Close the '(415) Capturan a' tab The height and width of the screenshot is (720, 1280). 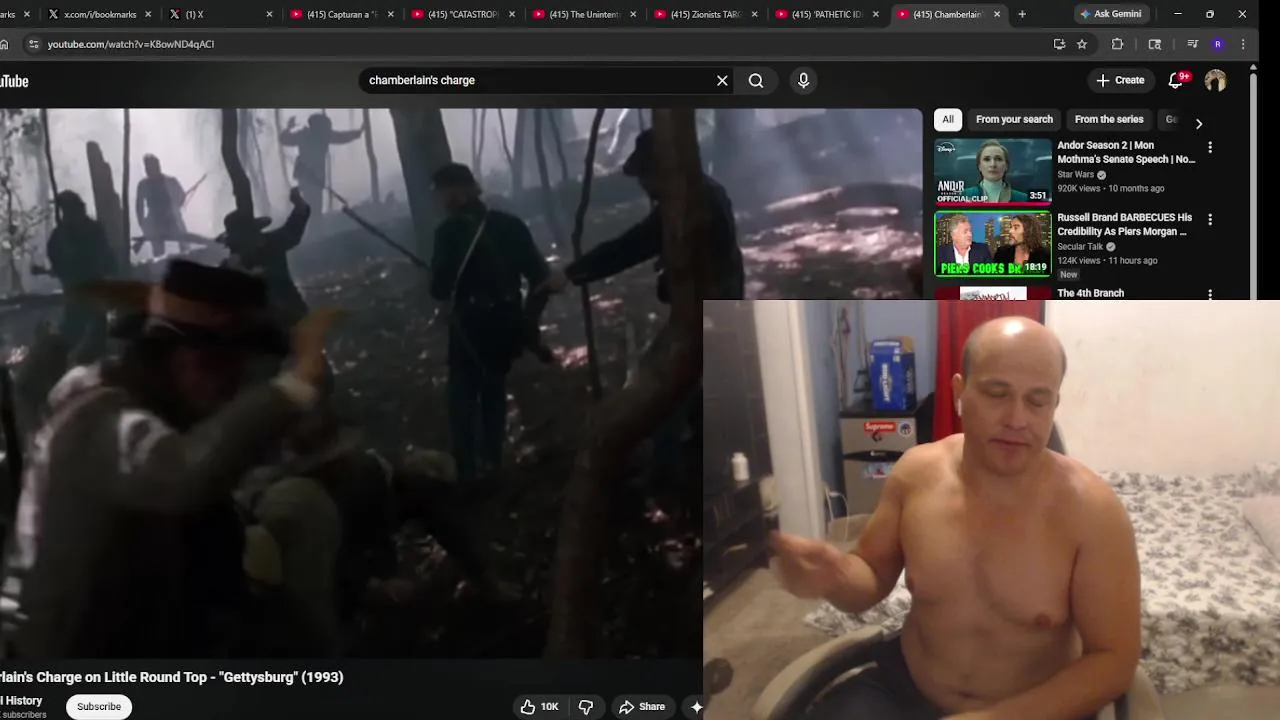click(x=390, y=14)
